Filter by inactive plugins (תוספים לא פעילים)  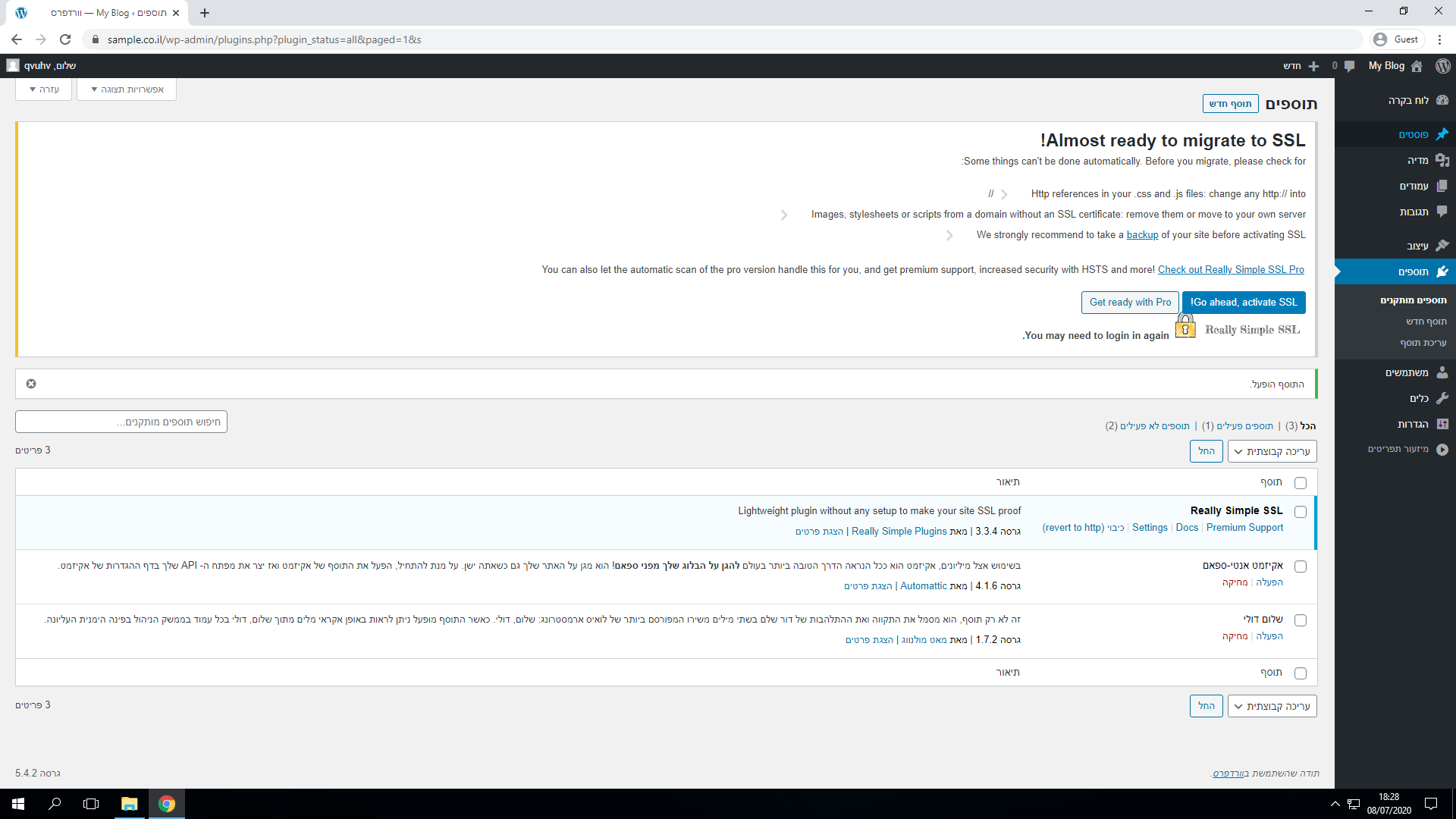(1147, 426)
